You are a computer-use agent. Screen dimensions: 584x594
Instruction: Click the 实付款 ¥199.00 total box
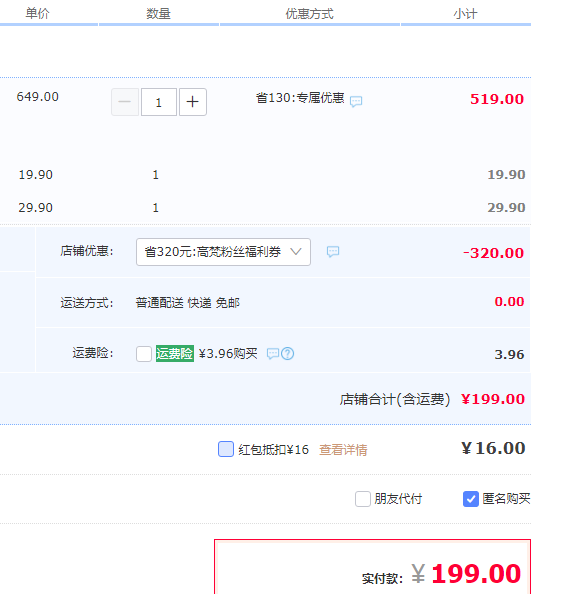coord(372,567)
